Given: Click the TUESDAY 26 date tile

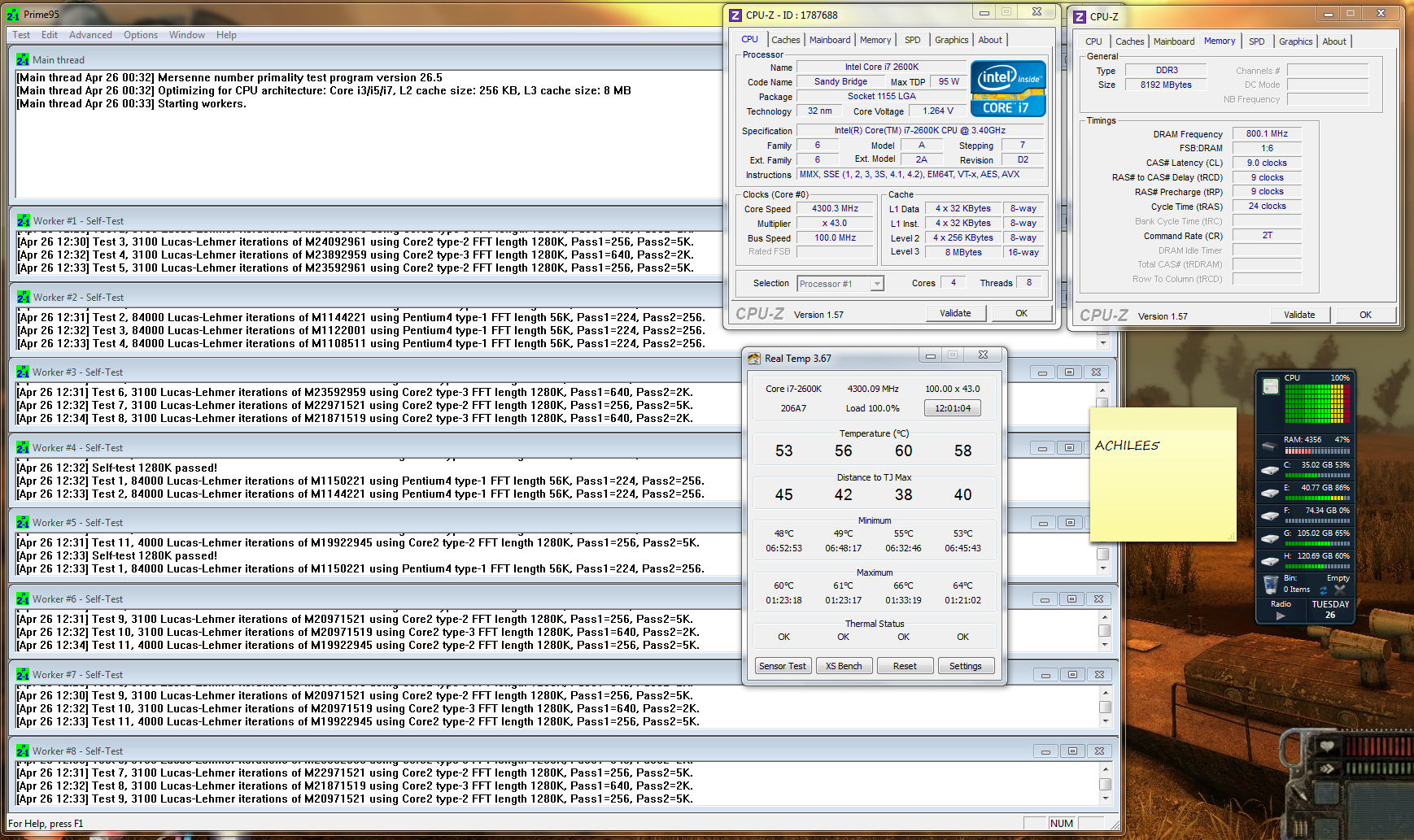Looking at the screenshot, I should (x=1330, y=610).
